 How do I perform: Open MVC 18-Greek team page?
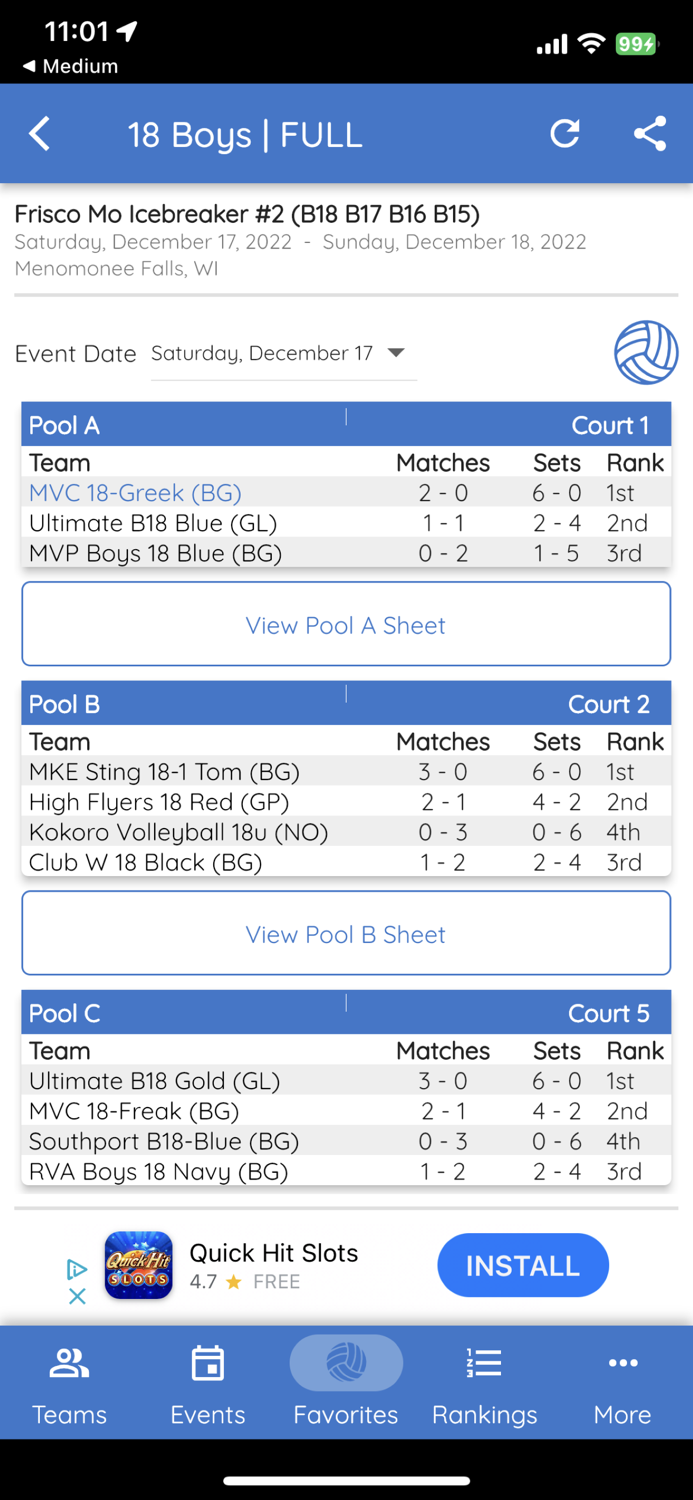click(x=135, y=493)
